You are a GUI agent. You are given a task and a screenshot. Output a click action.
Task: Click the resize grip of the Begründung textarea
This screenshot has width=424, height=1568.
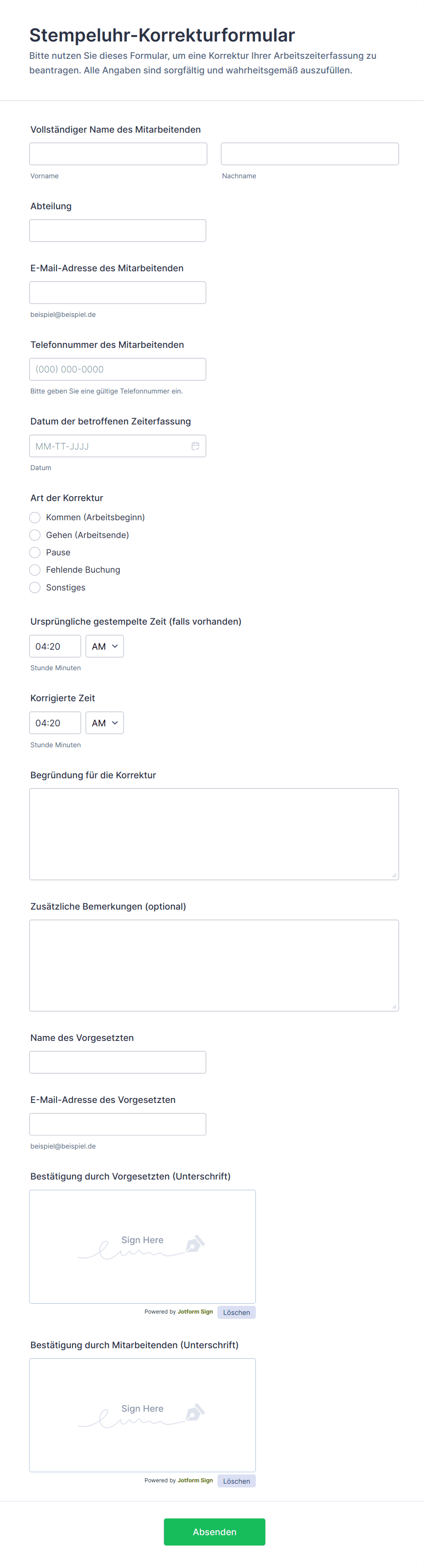tap(394, 876)
